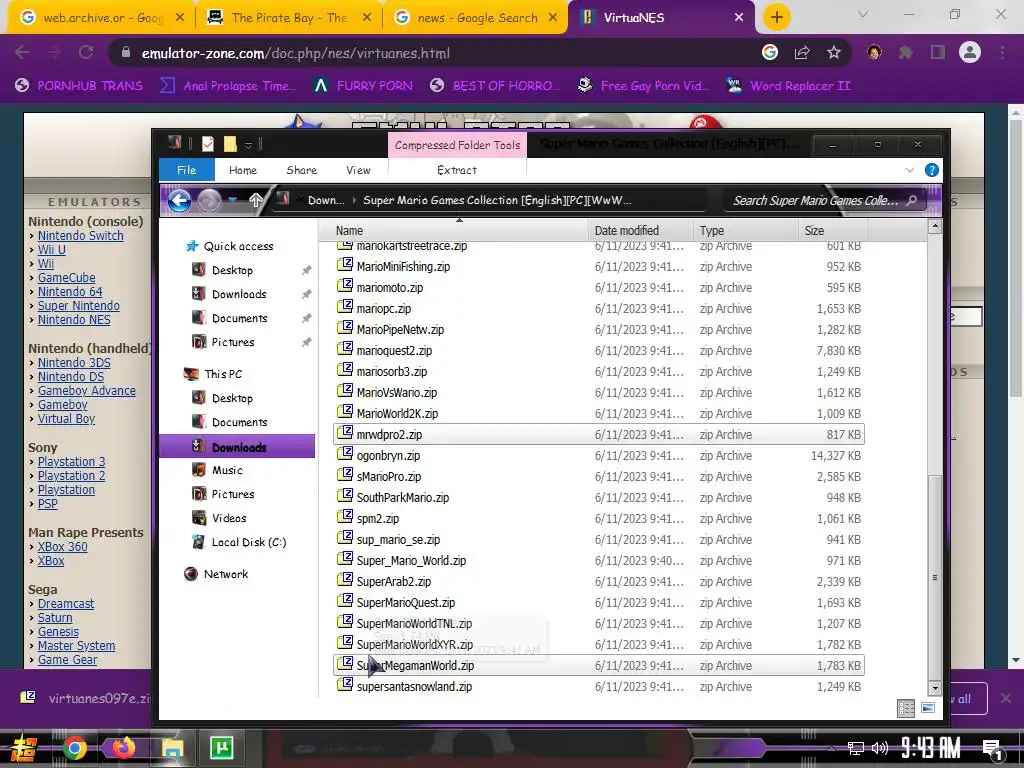Click the Local Disk (C:) drive icon

coord(198,542)
